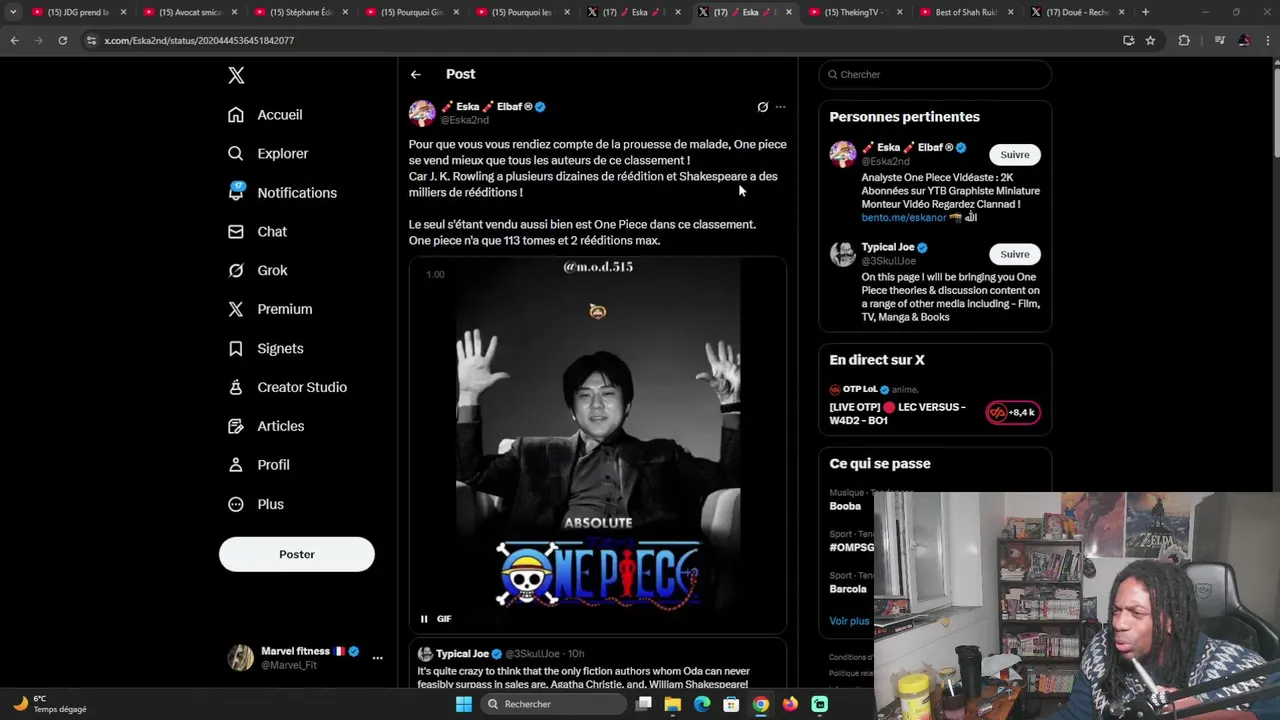This screenshot has width=1280, height=720.
Task: Open Typical Joe's profile in relevant people
Action: click(888, 247)
